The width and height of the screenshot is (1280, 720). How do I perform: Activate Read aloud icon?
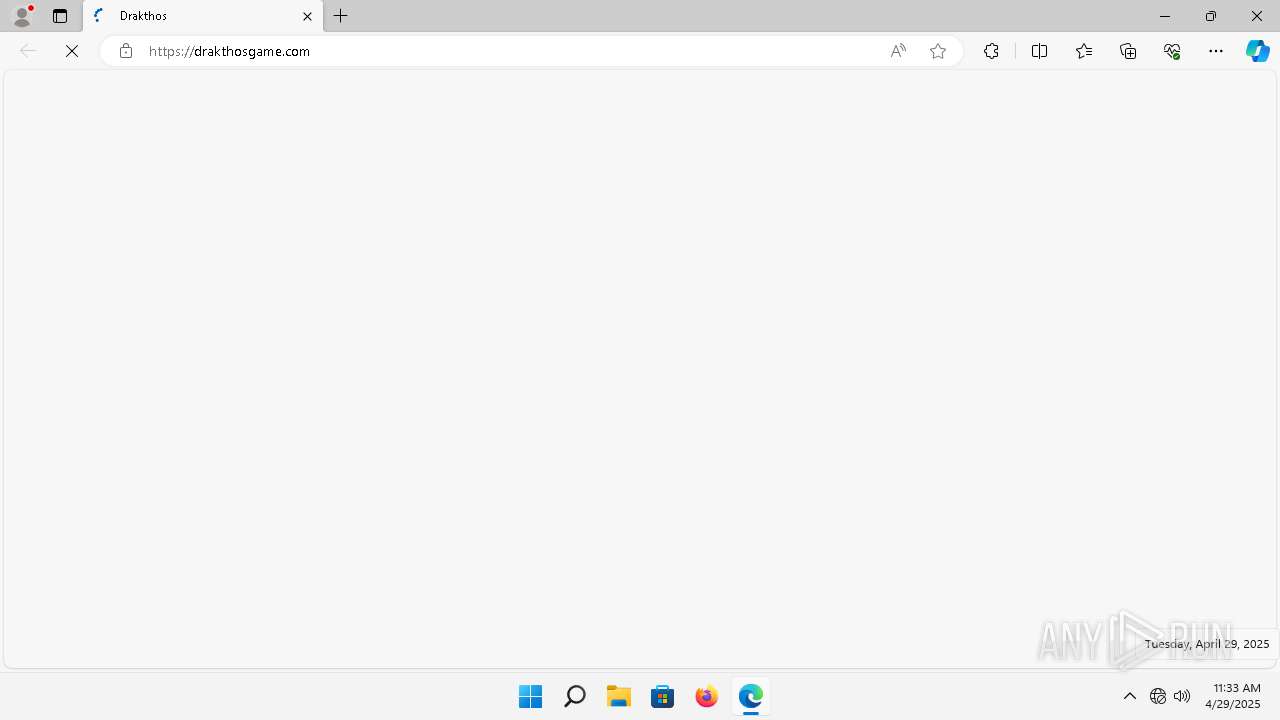click(898, 51)
